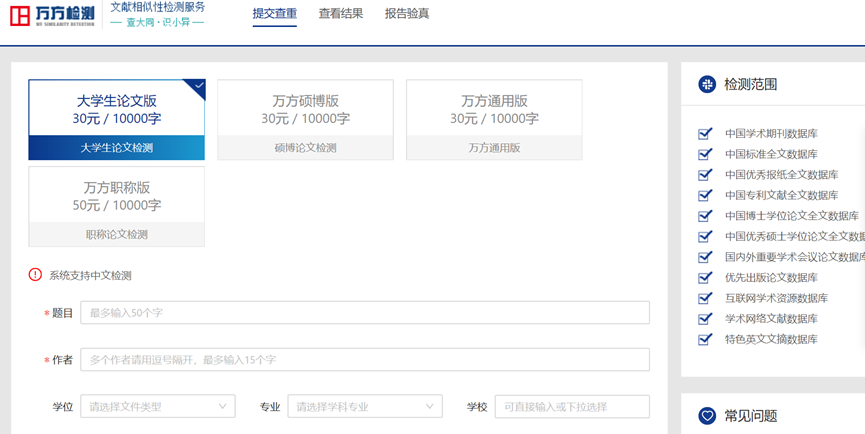Switch to the 查看结果 tab
This screenshot has height=434, width=865.
point(341,14)
